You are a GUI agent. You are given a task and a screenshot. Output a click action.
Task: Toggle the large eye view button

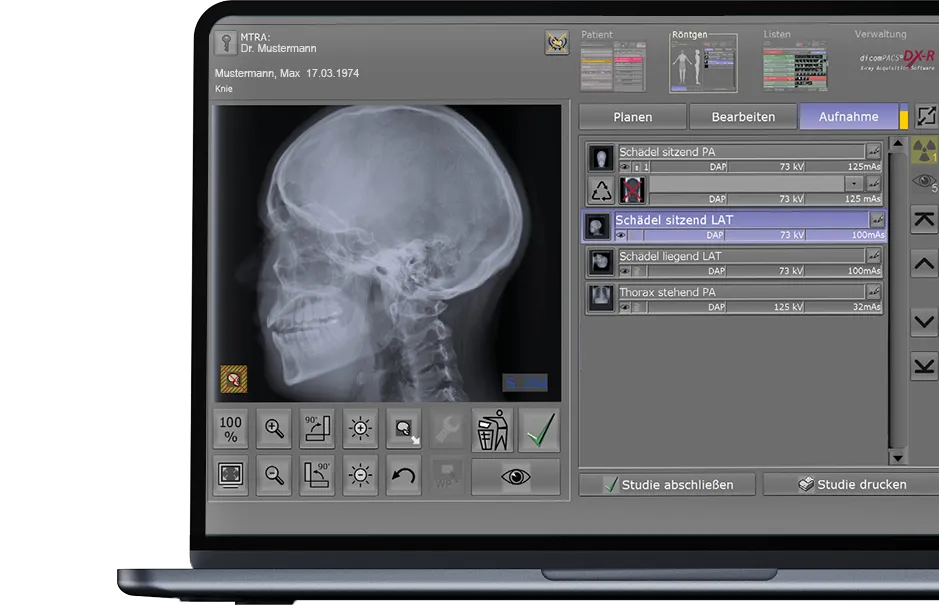pos(516,477)
